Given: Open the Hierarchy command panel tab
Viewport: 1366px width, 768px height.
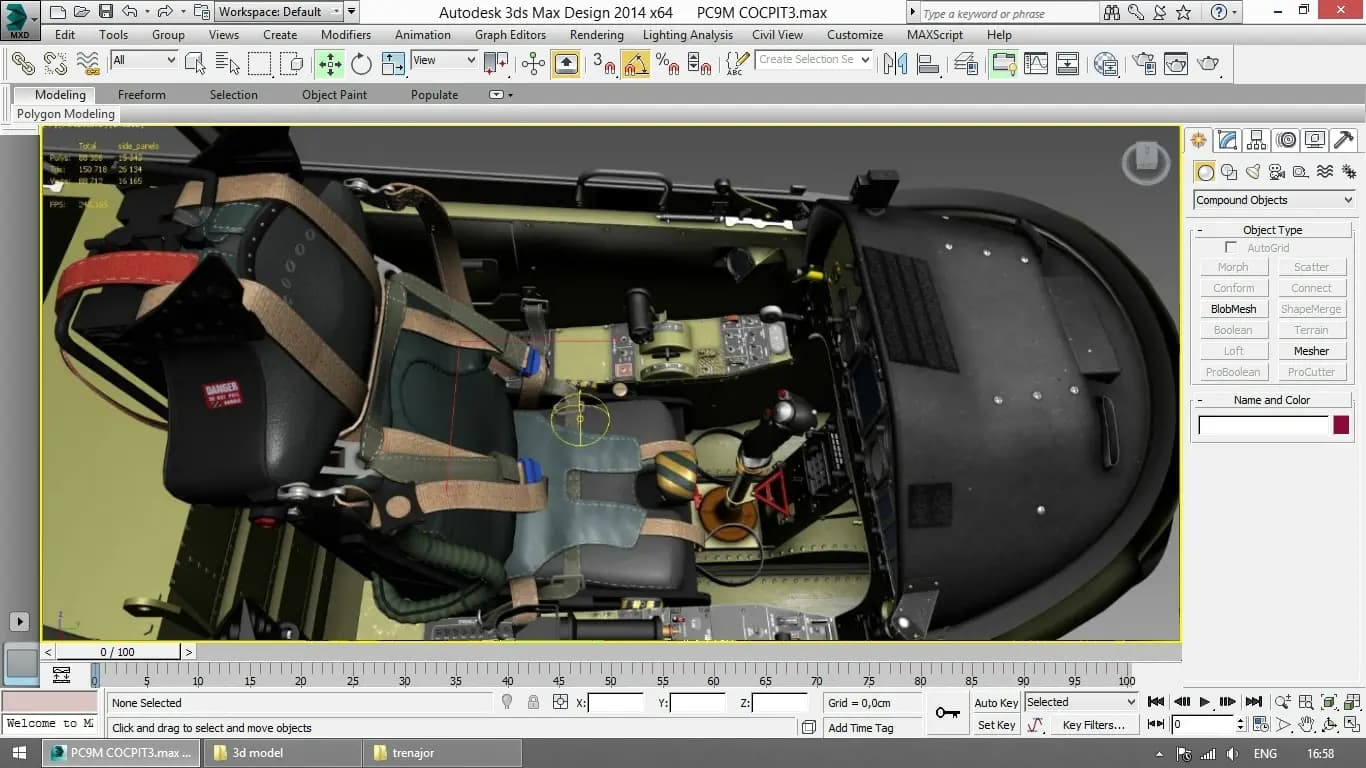Looking at the screenshot, I should point(1257,140).
